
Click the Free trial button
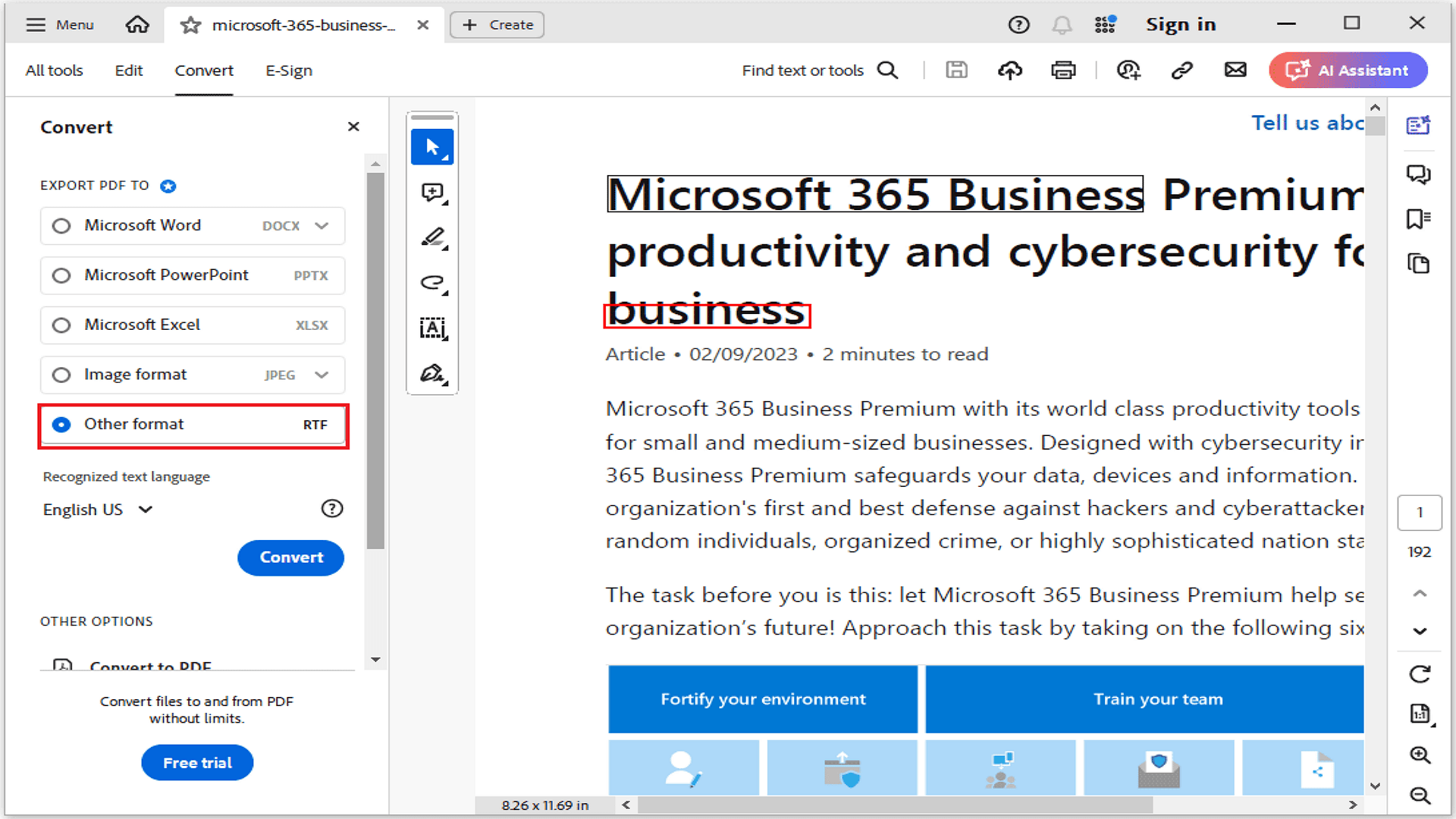[x=197, y=763]
